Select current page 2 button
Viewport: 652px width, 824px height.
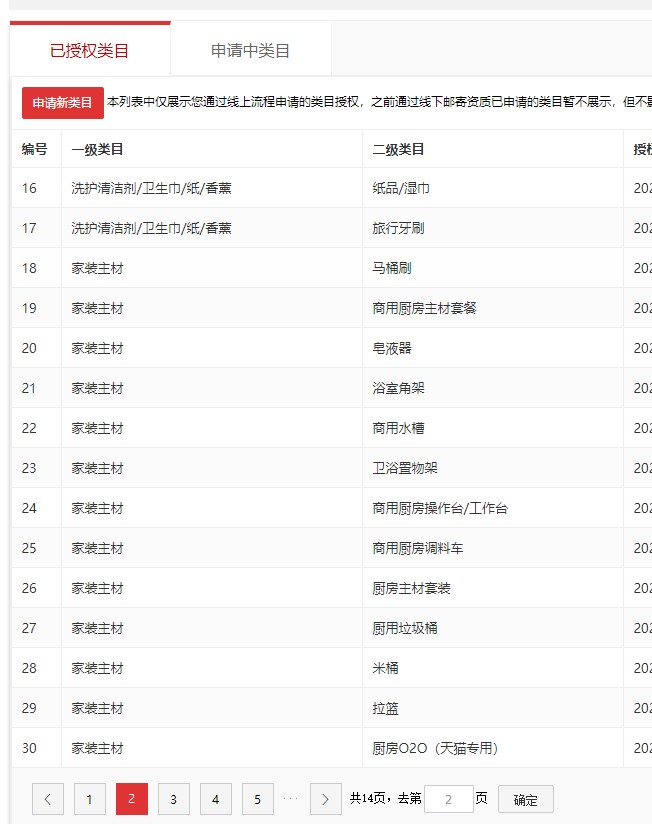tap(132, 799)
